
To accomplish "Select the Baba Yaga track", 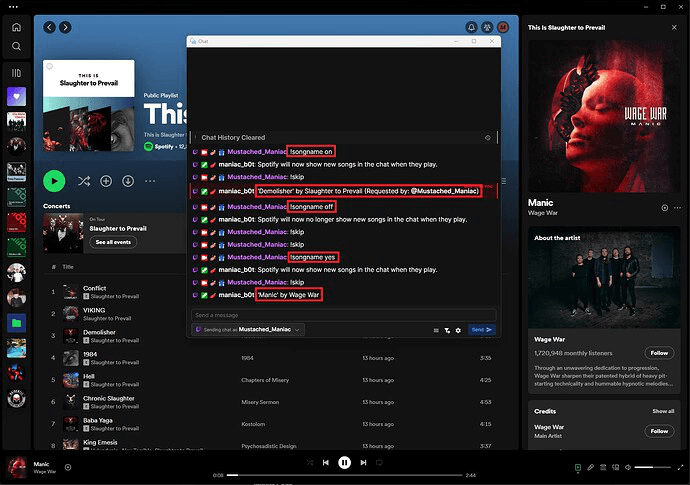I will click(98, 420).
